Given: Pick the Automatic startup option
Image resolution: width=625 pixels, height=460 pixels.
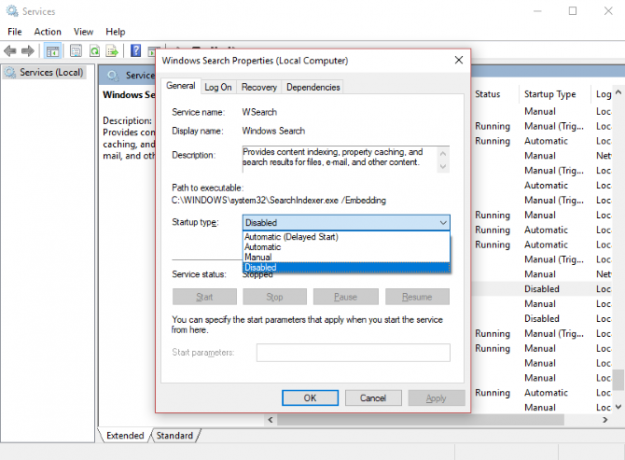Looking at the screenshot, I should coord(262,247).
